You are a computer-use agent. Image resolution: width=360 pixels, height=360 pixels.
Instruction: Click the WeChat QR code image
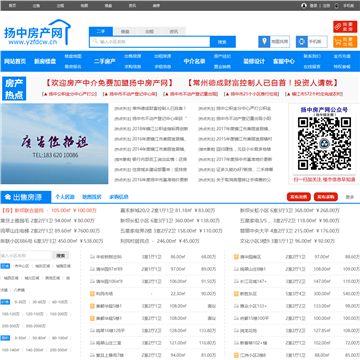tap(324, 143)
